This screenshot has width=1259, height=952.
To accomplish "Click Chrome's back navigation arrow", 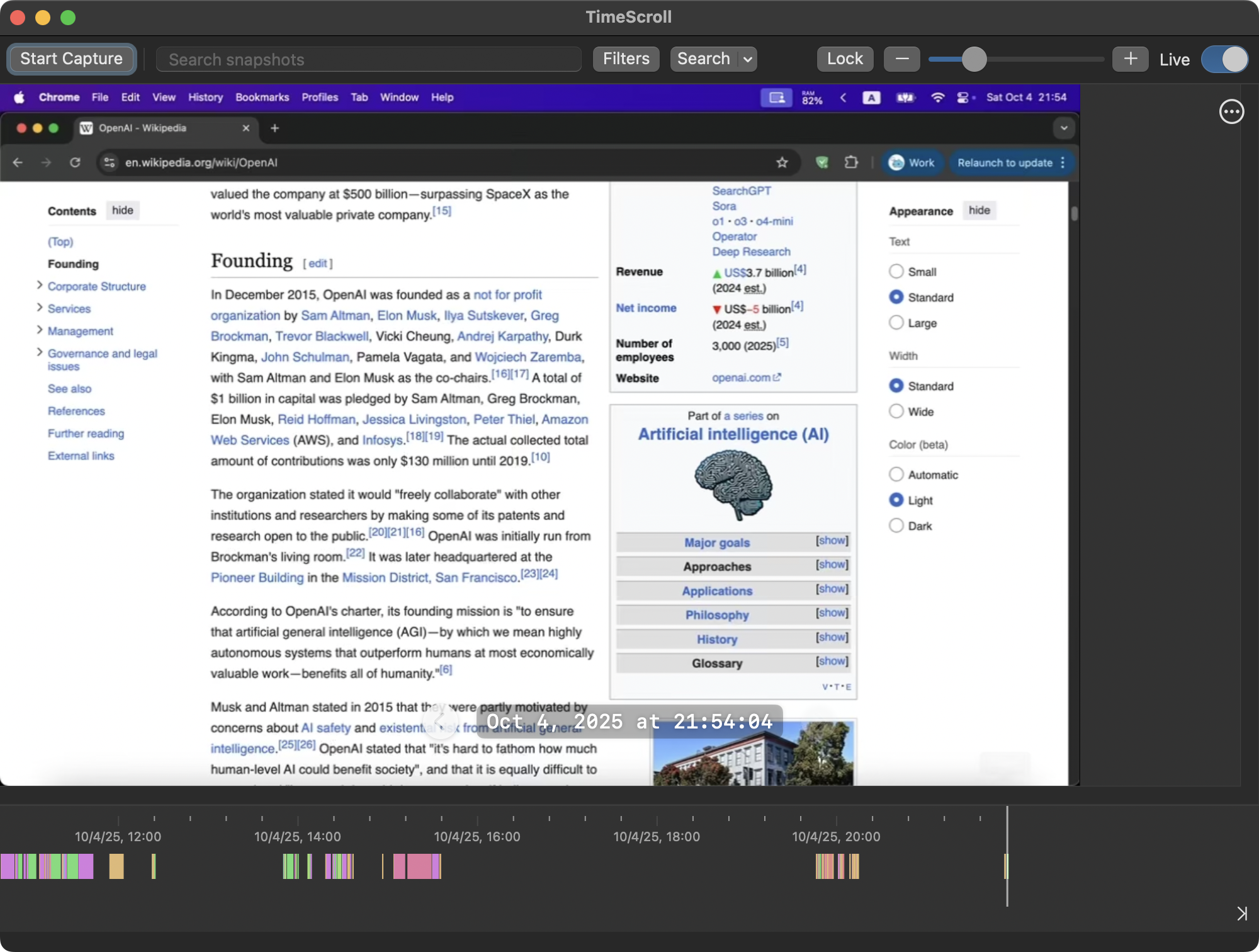I will [17, 162].
